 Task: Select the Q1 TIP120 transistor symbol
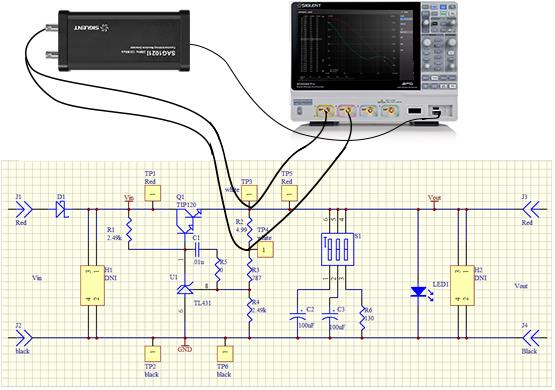tap(188, 222)
